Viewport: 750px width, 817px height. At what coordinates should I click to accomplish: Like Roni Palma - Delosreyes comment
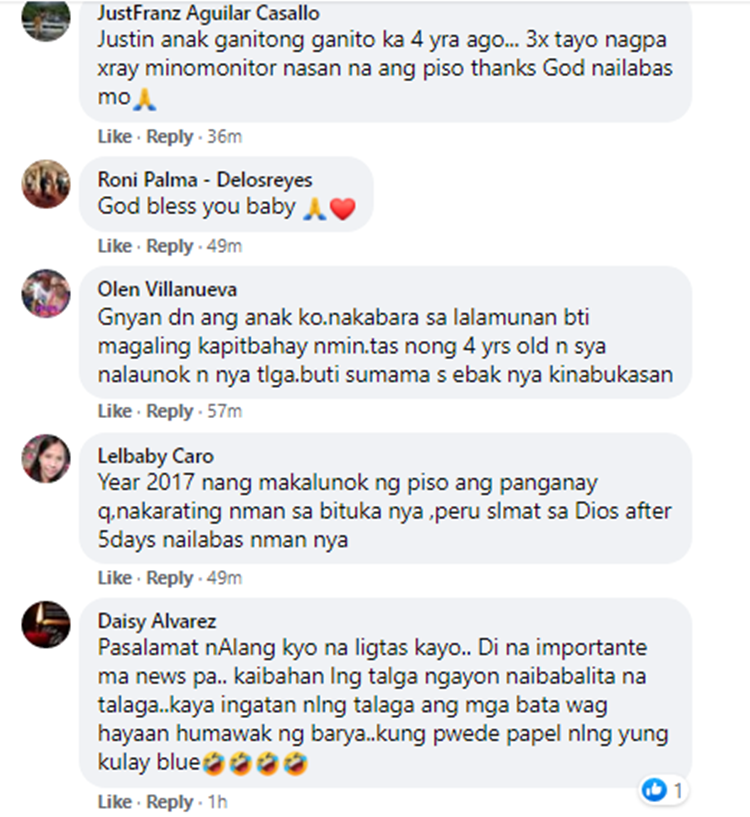click(115, 246)
